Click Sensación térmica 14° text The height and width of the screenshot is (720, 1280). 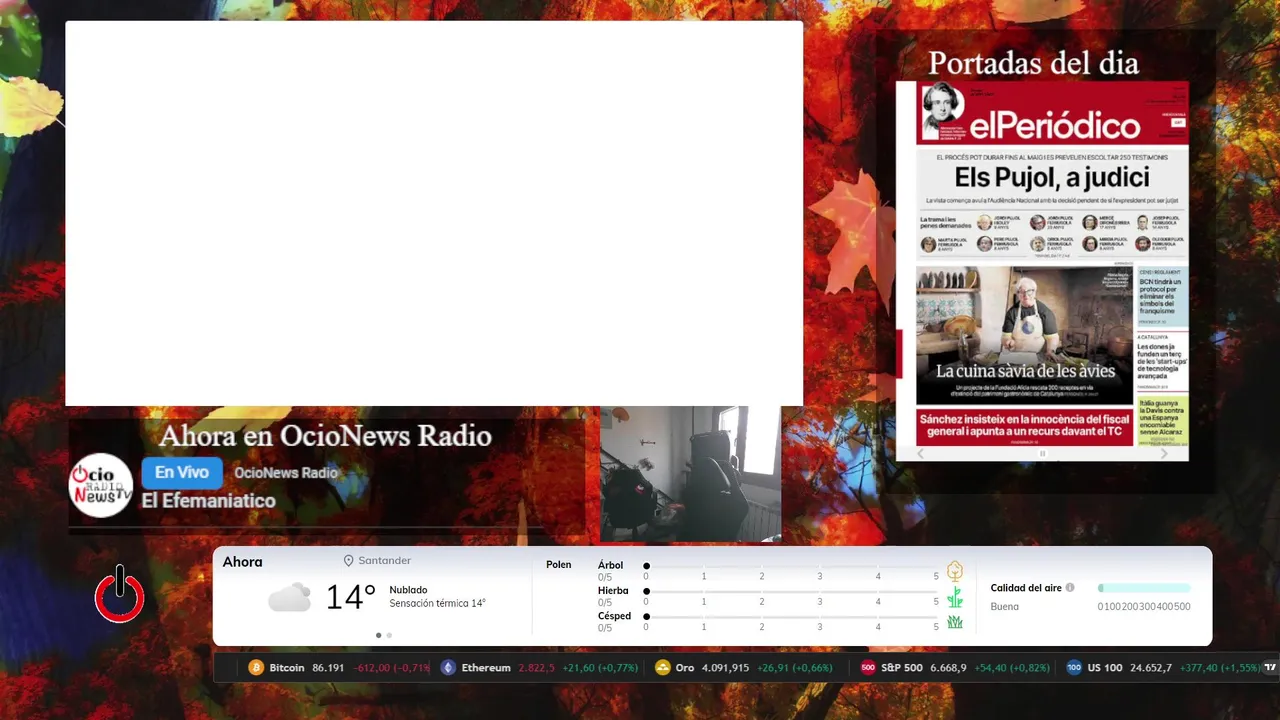(x=438, y=604)
